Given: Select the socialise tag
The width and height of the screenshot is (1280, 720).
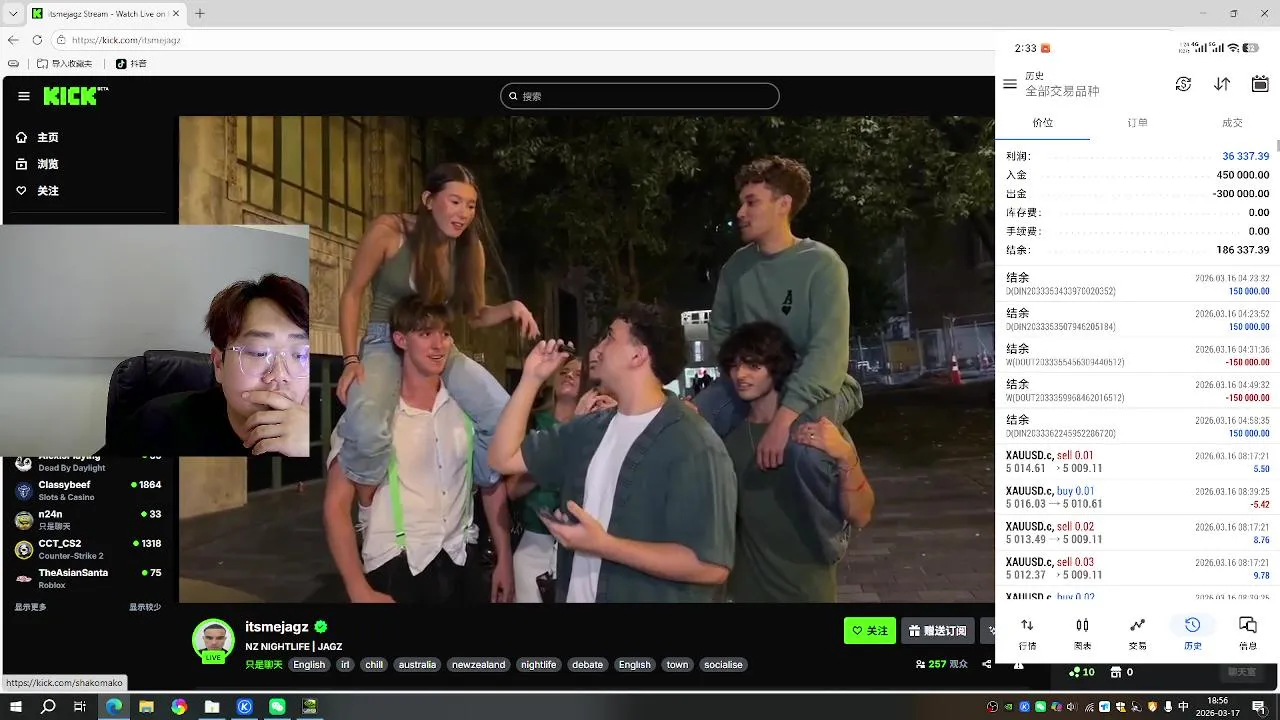Looking at the screenshot, I should pos(723,664).
